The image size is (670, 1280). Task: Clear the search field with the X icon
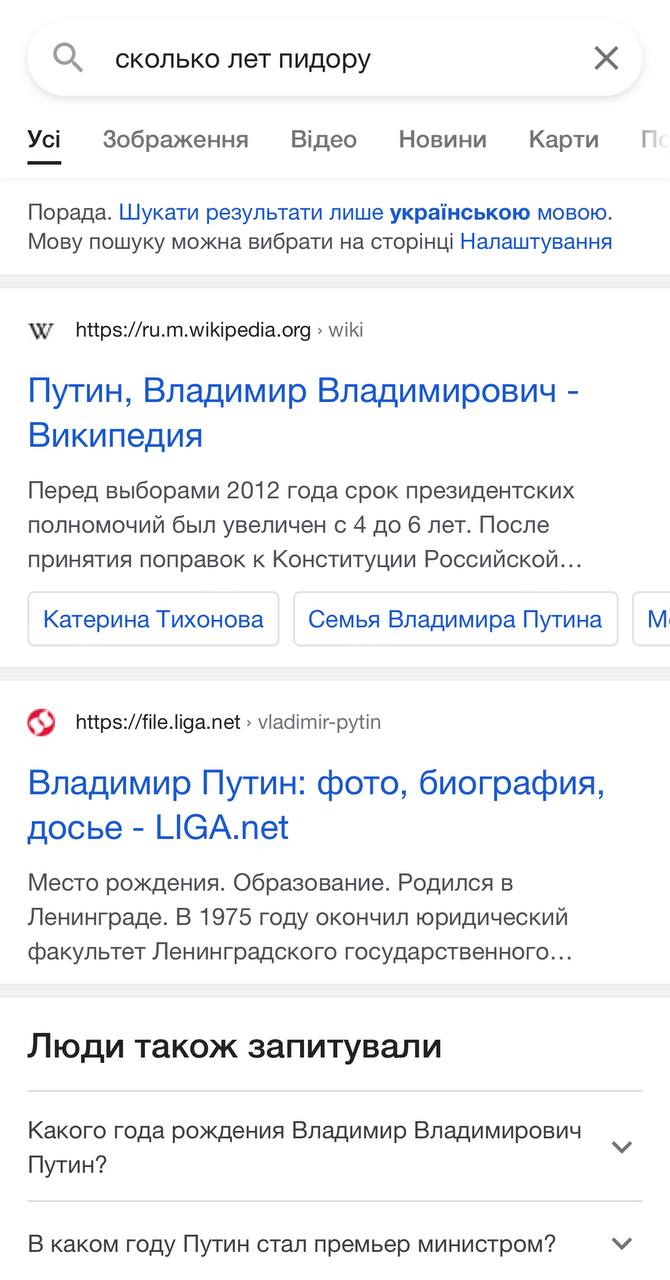[x=606, y=59]
